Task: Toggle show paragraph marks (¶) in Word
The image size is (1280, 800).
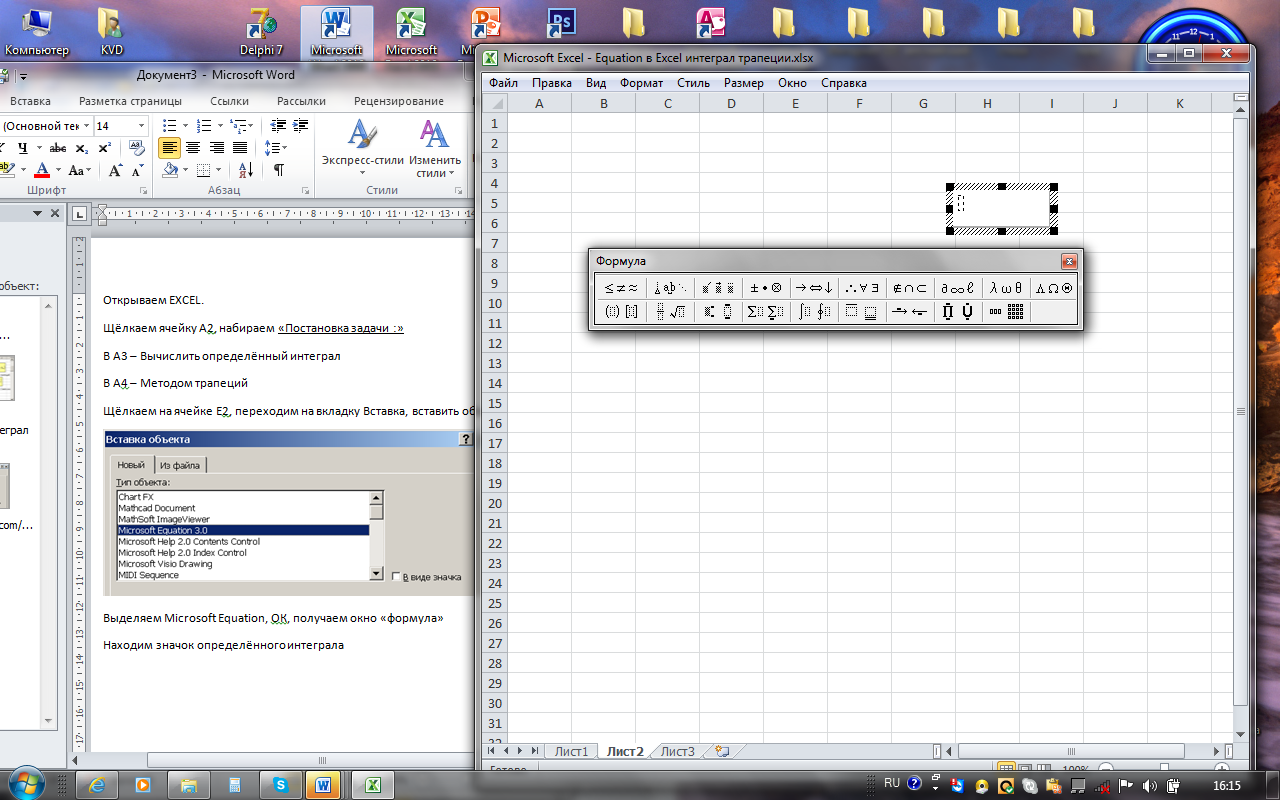Action: pos(278,170)
